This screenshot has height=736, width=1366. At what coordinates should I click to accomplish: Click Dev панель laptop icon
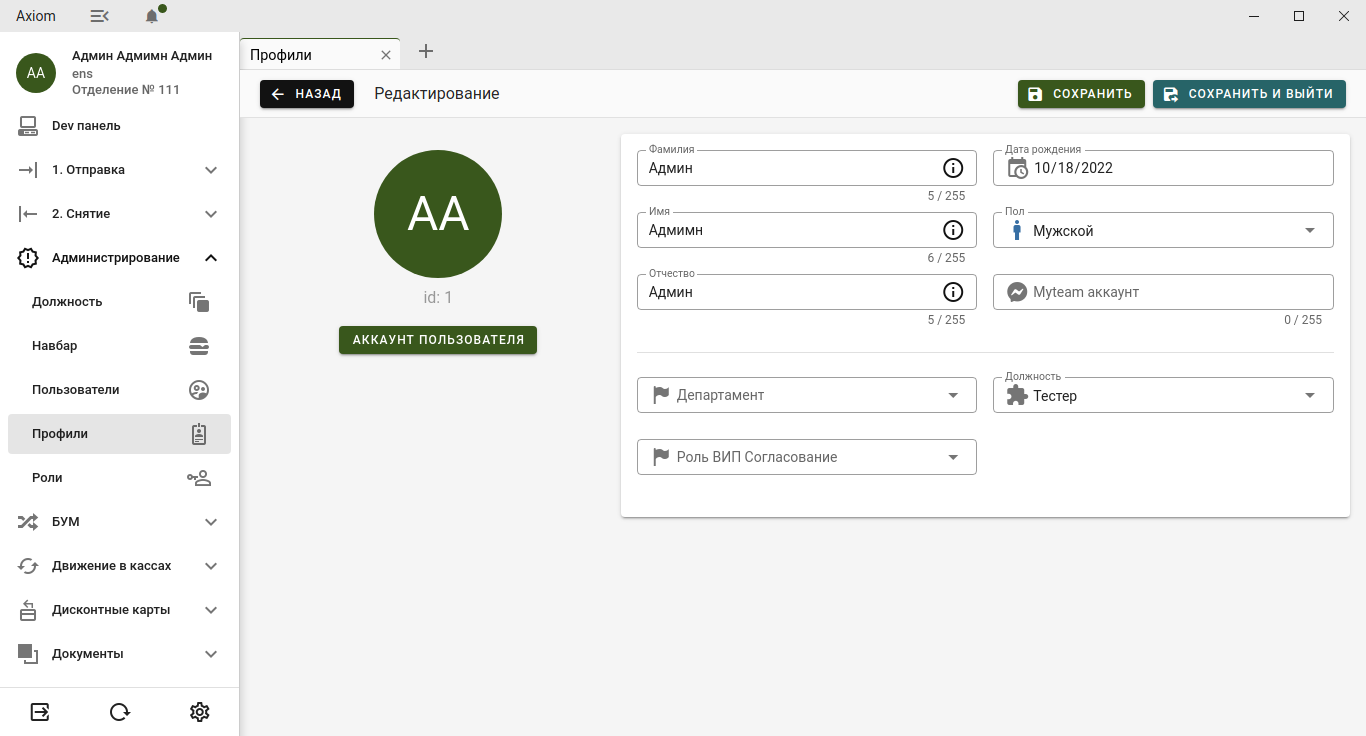click(x=28, y=126)
